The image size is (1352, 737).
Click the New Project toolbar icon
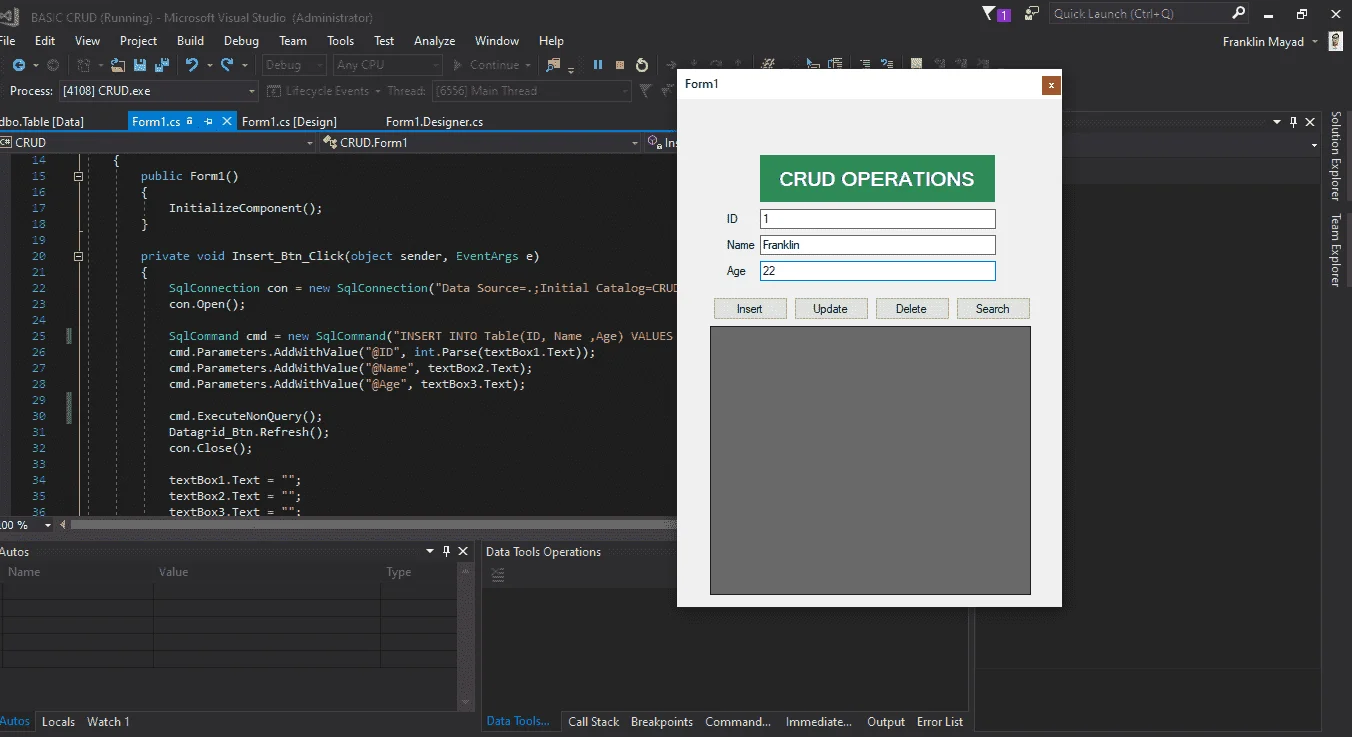pos(84,65)
